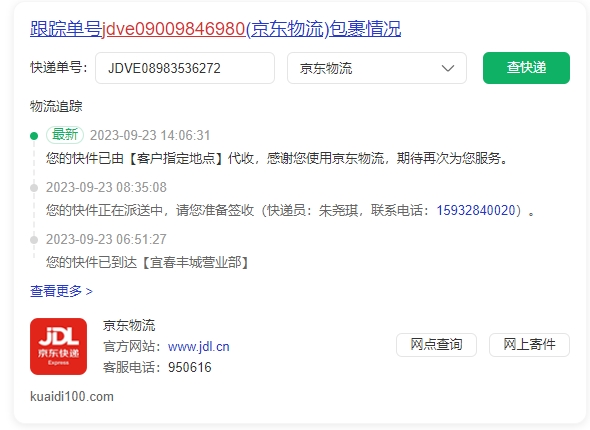This screenshot has height=430, width=590.
Task: Click the 网上寄件 button
Action: click(x=529, y=345)
